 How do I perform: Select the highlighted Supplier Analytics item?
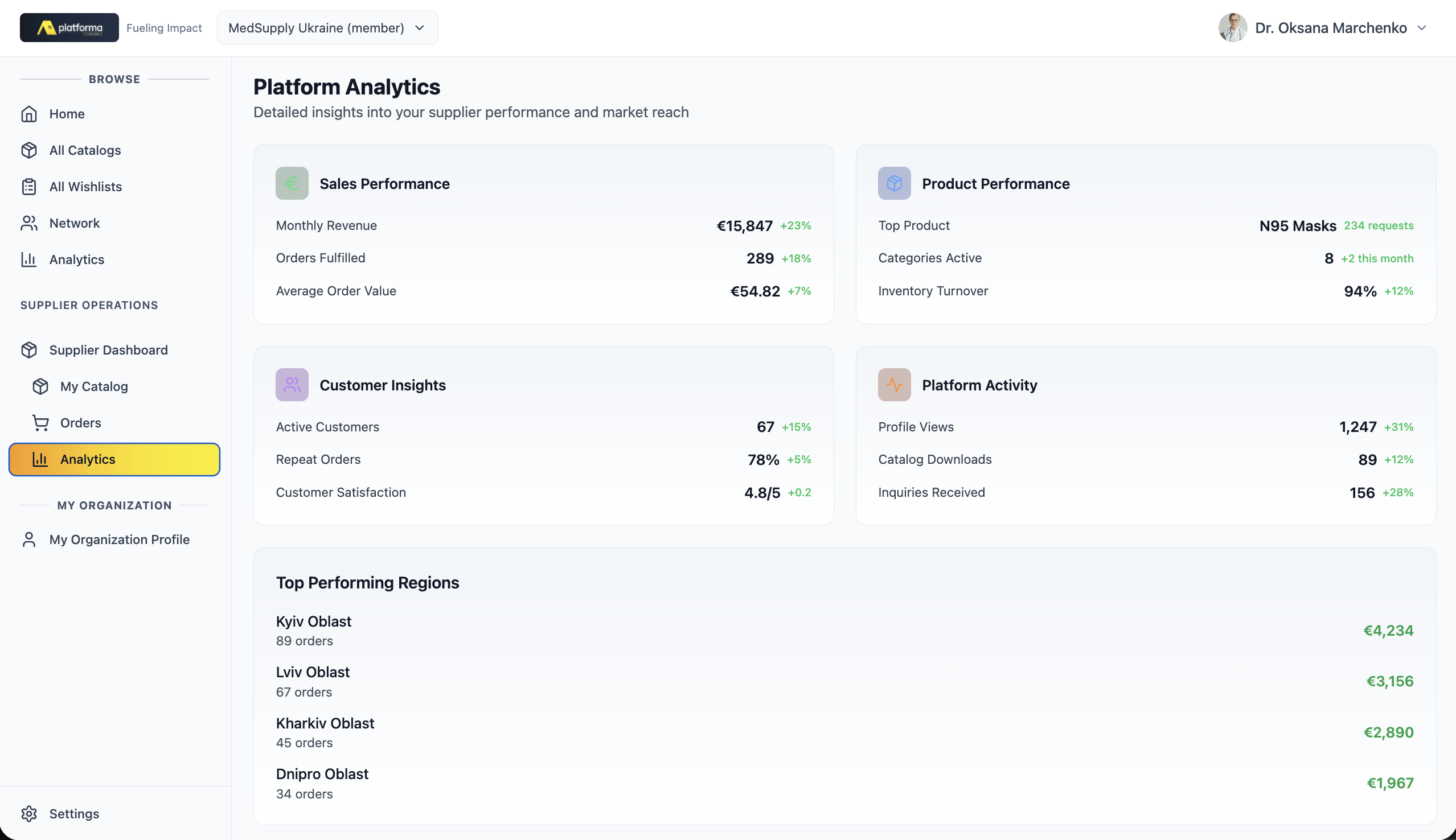114,459
